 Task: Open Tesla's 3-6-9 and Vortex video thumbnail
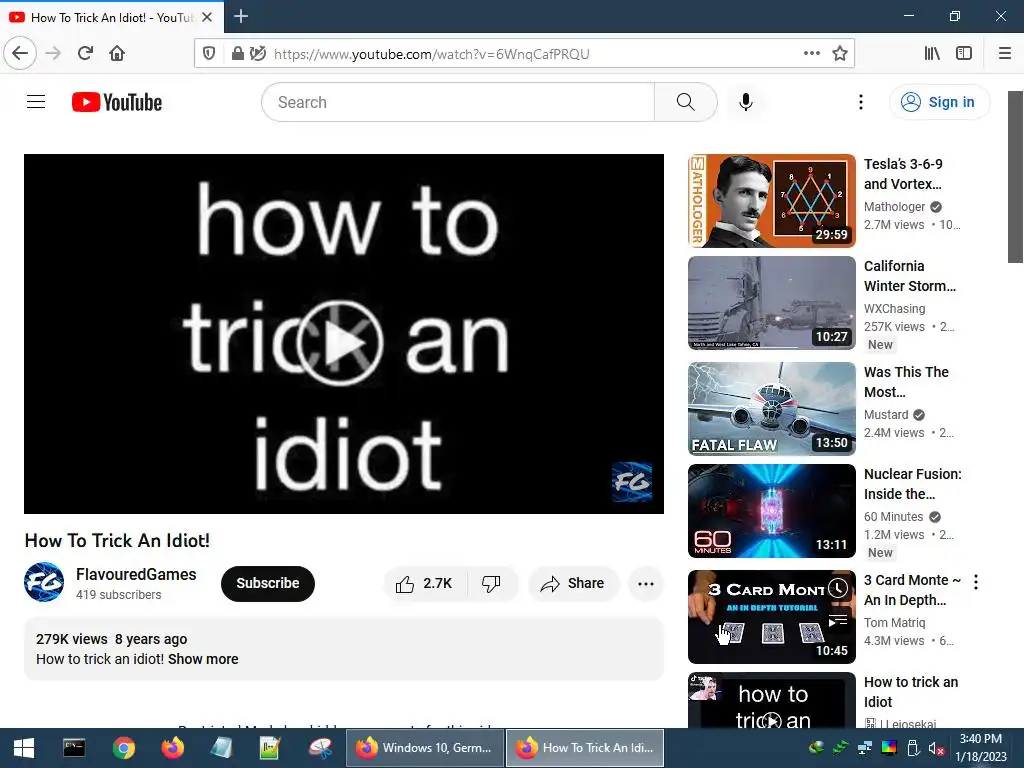tap(771, 200)
